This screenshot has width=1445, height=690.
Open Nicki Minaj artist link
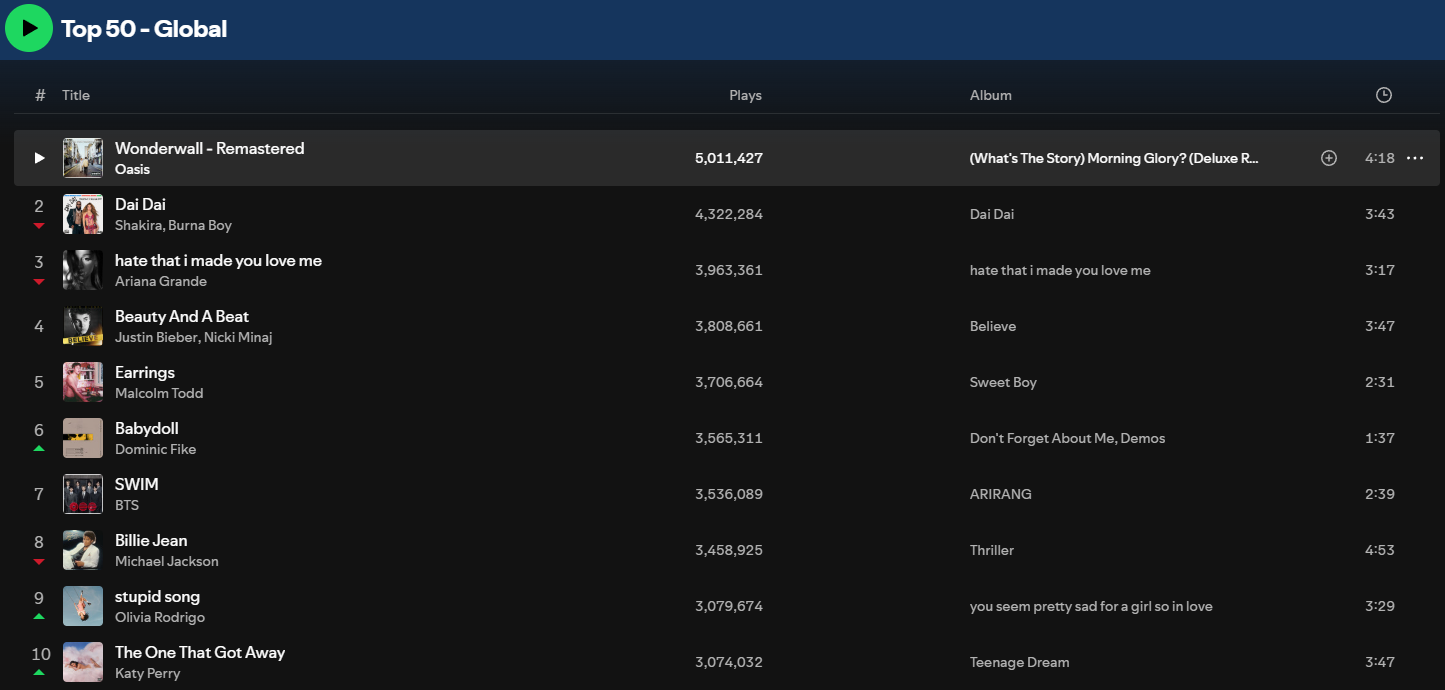tap(238, 337)
